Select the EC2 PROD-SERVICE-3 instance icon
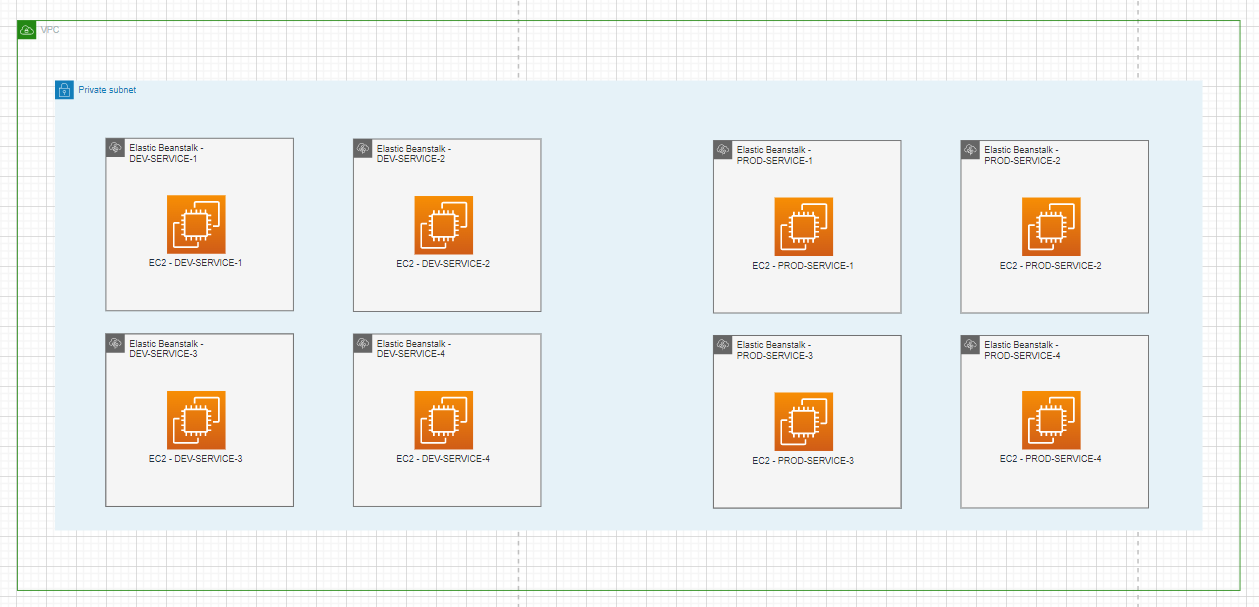Viewport: 1259px width, 607px height. [x=804, y=421]
